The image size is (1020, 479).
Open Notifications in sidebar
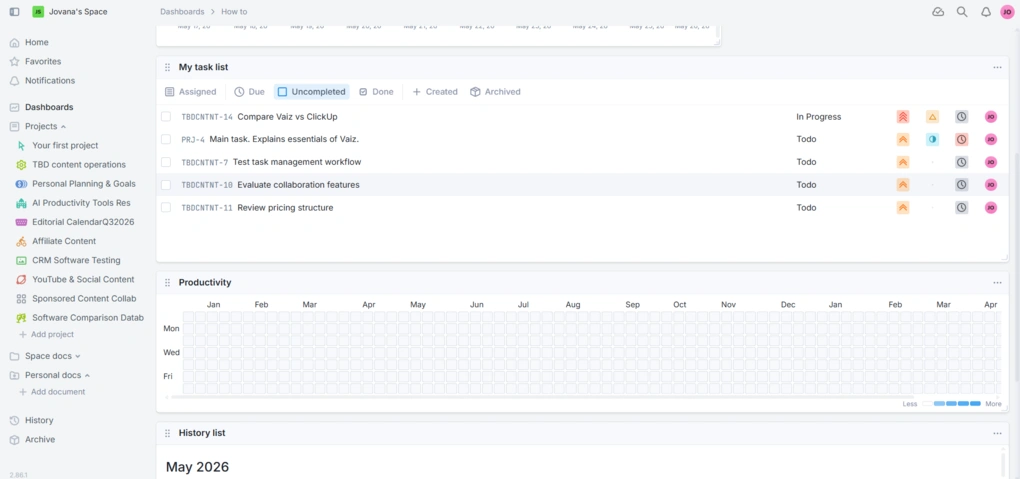[x=50, y=81]
